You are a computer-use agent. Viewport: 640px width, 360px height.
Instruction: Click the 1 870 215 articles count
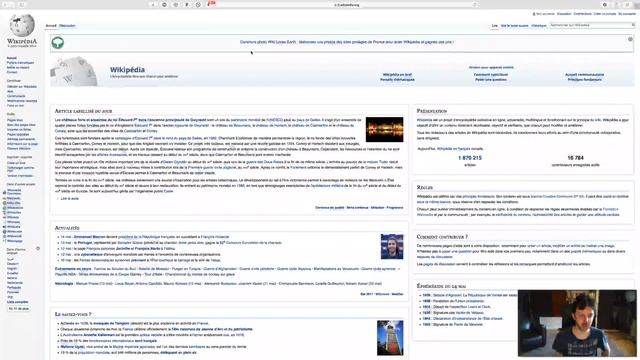(x=470, y=158)
